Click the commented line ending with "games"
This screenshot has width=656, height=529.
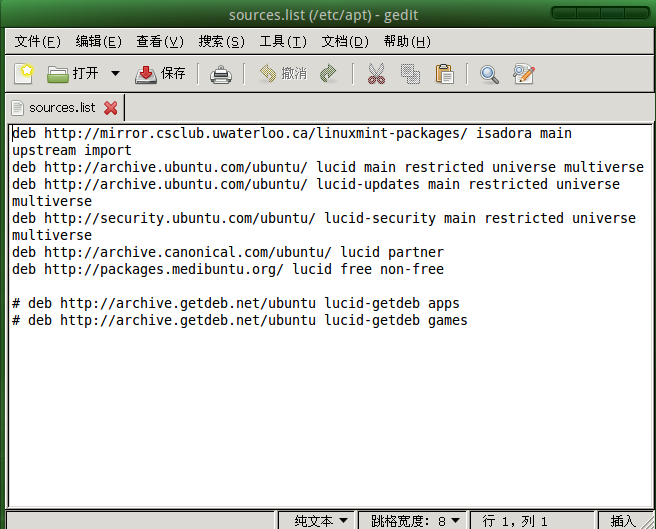(x=240, y=320)
